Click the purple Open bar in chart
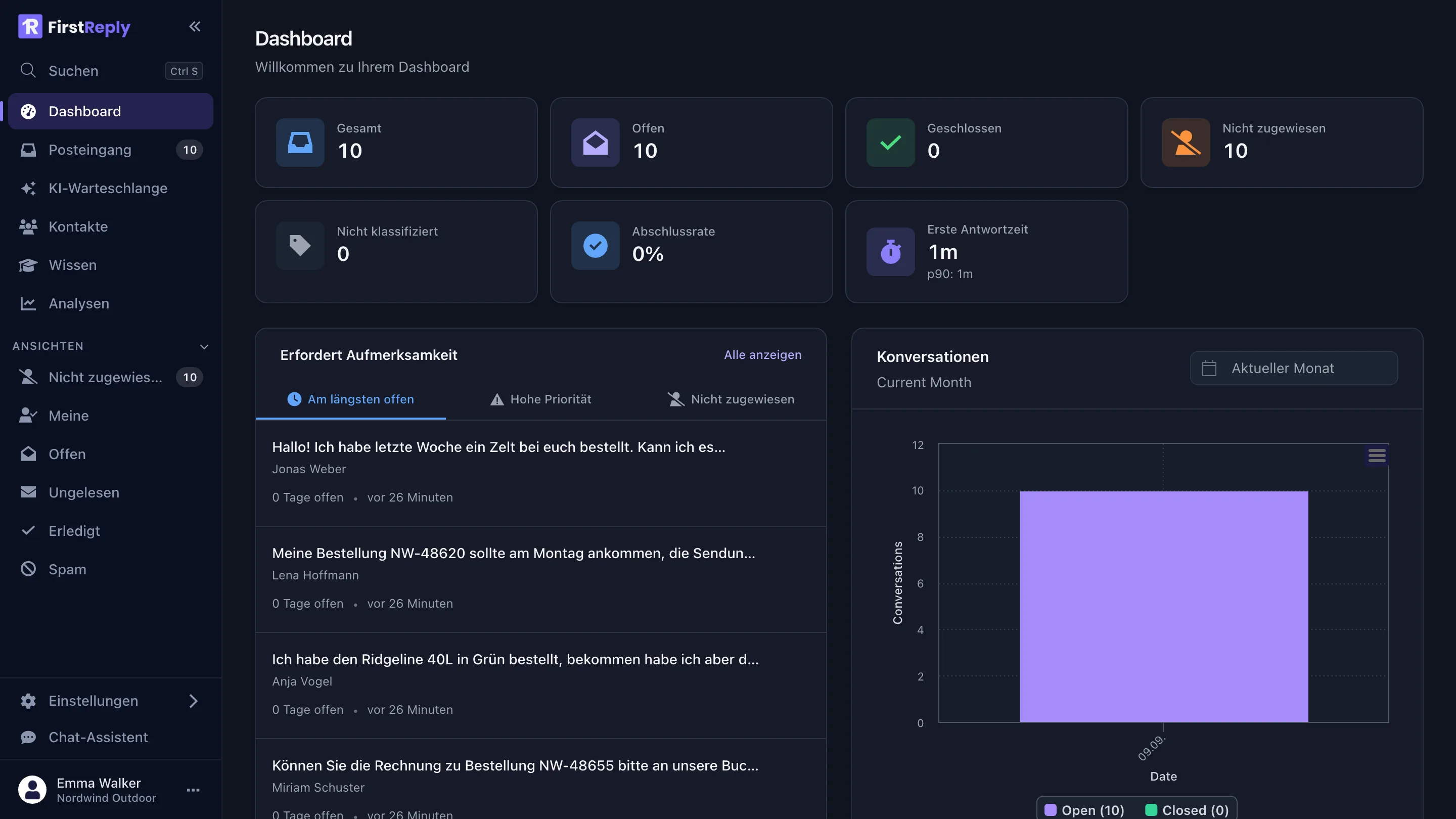The width and height of the screenshot is (1456, 819). (x=1164, y=607)
